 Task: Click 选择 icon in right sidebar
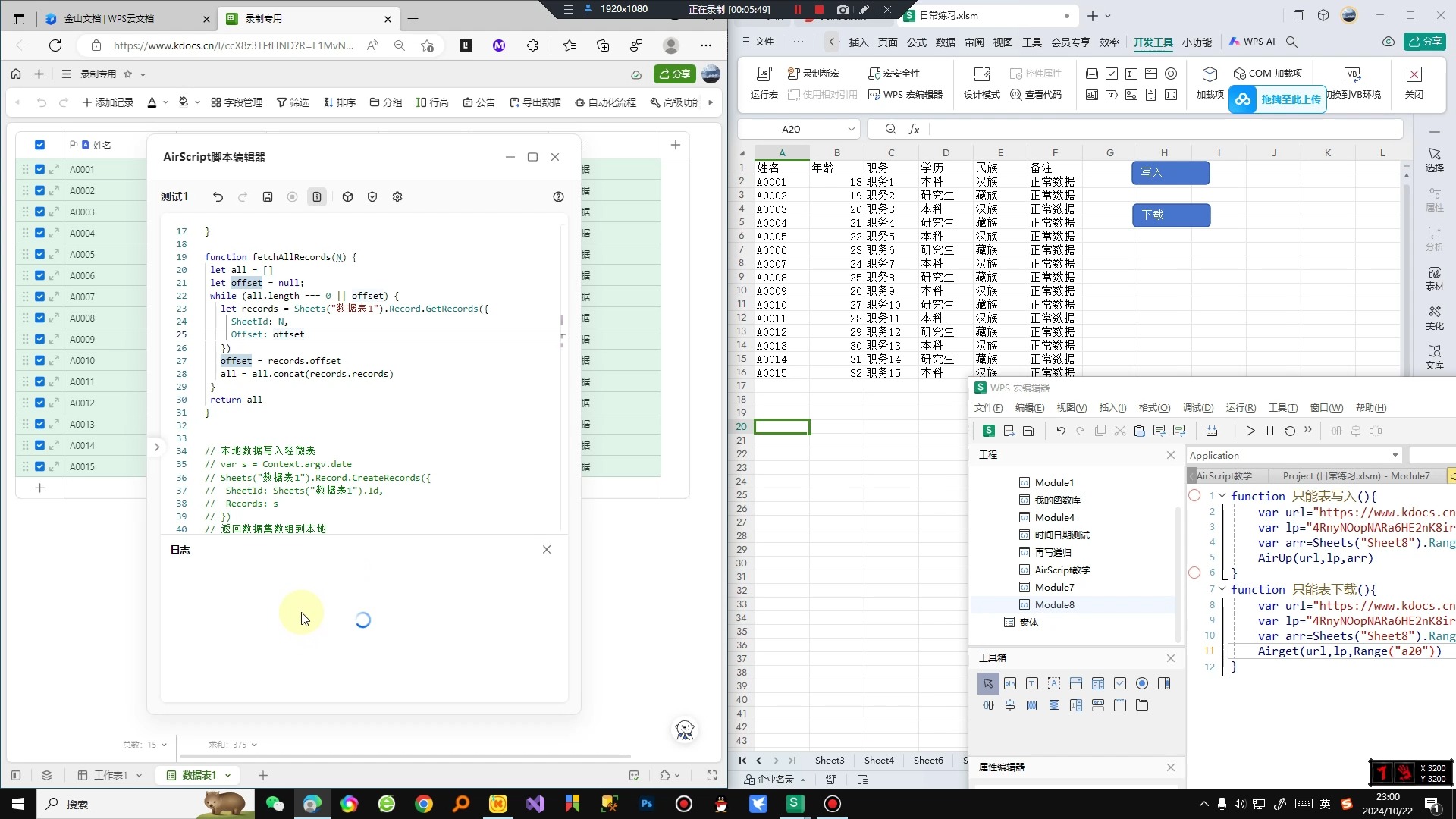pos(1434,160)
